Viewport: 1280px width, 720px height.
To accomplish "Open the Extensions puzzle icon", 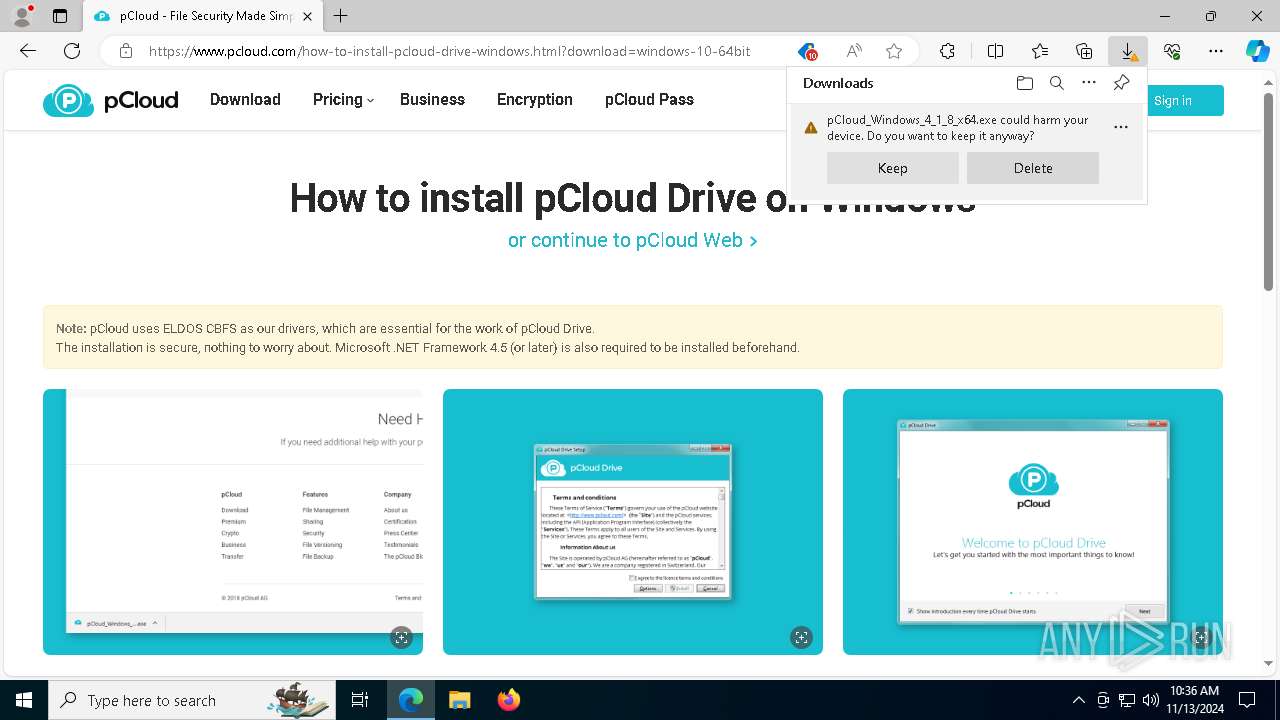I will (947, 51).
